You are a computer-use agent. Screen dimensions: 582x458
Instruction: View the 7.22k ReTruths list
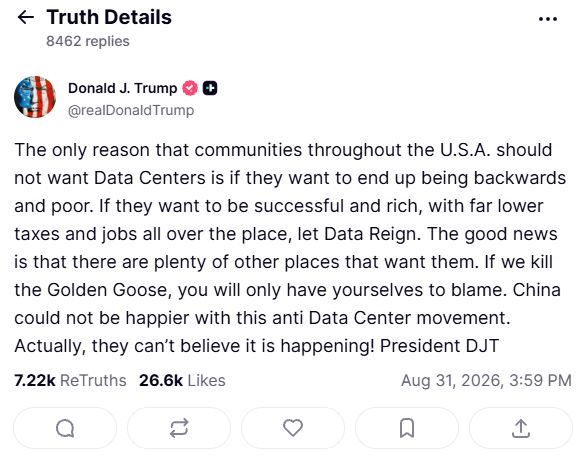[x=70, y=380]
